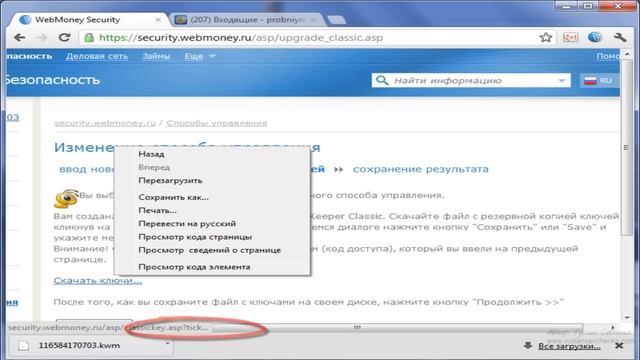Close the Входящие mail tab

[313, 20]
